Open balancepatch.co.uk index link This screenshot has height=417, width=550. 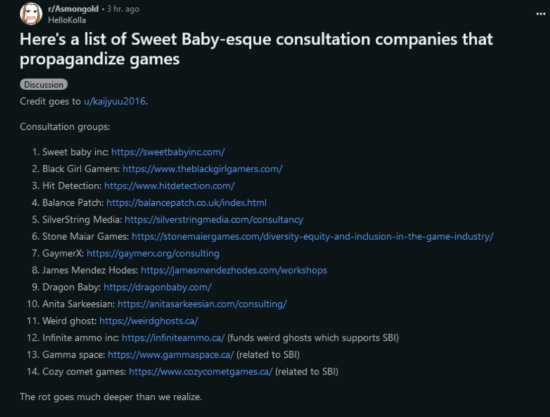point(186,202)
